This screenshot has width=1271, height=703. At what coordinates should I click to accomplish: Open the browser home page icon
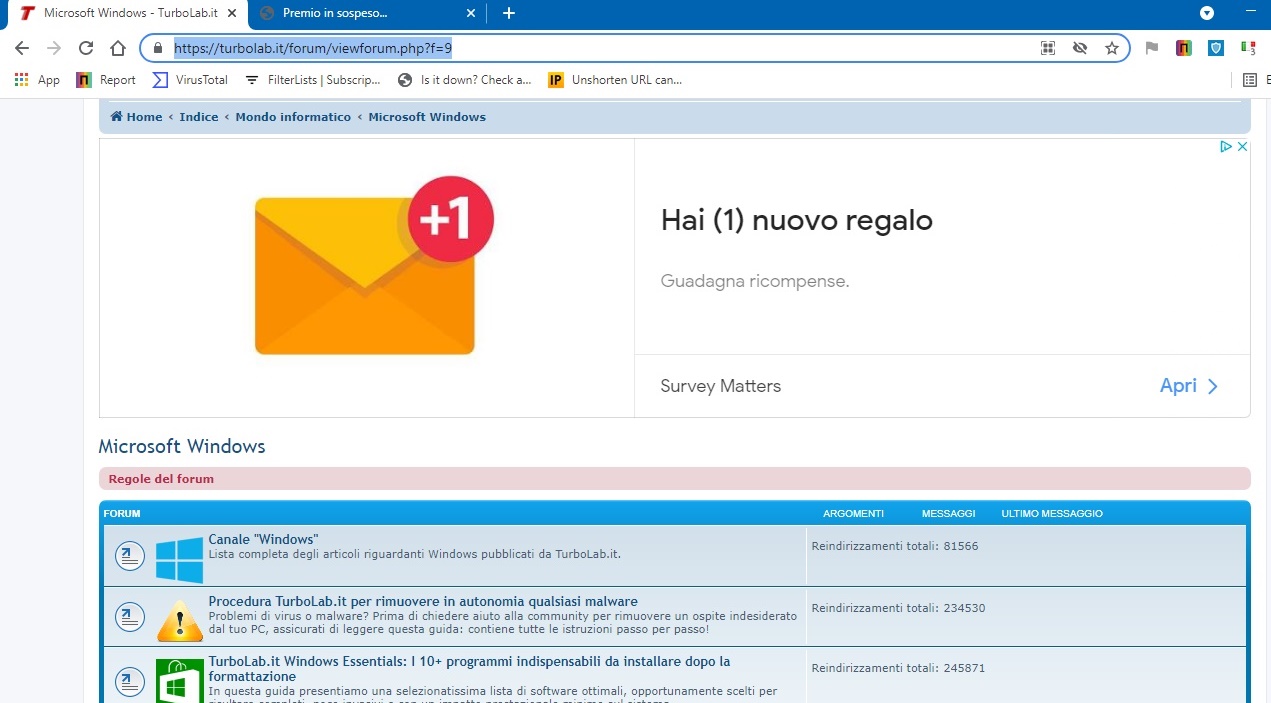click(x=118, y=48)
